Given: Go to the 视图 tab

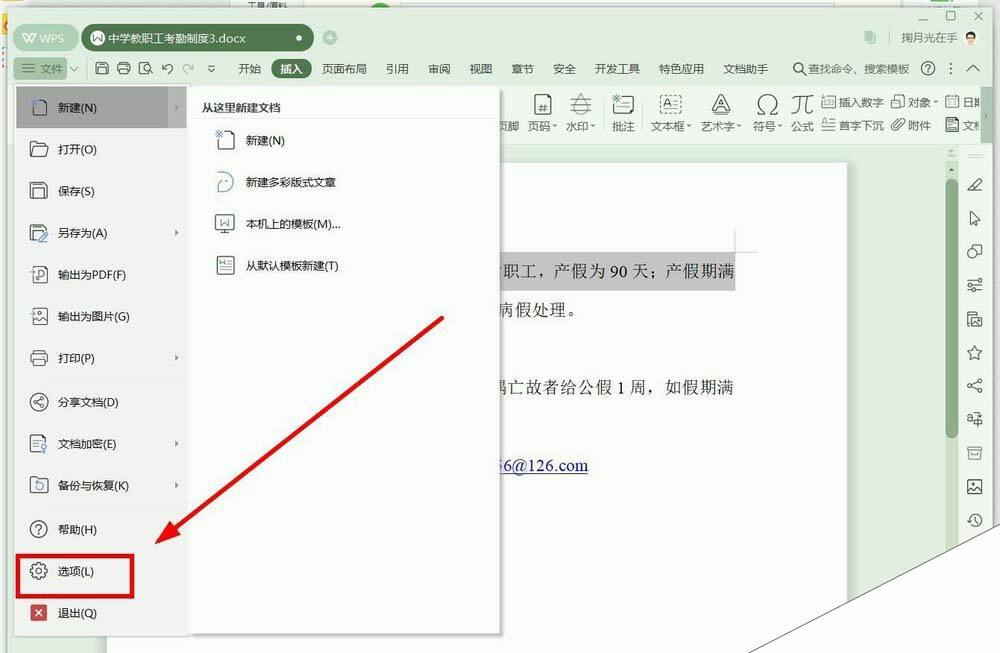Looking at the screenshot, I should (x=481, y=69).
